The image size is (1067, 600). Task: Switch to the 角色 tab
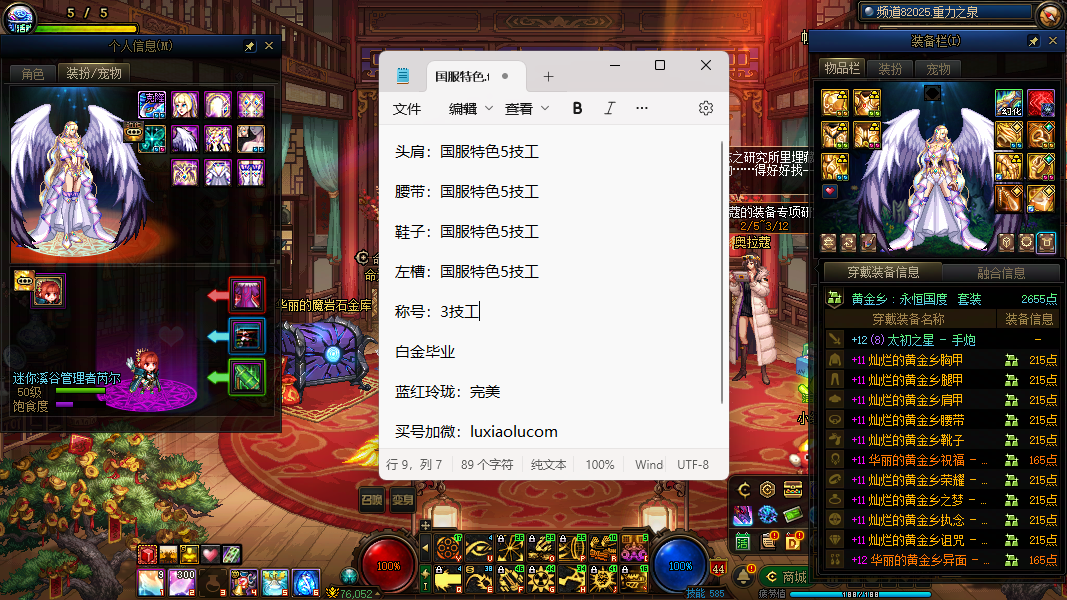click(32, 73)
